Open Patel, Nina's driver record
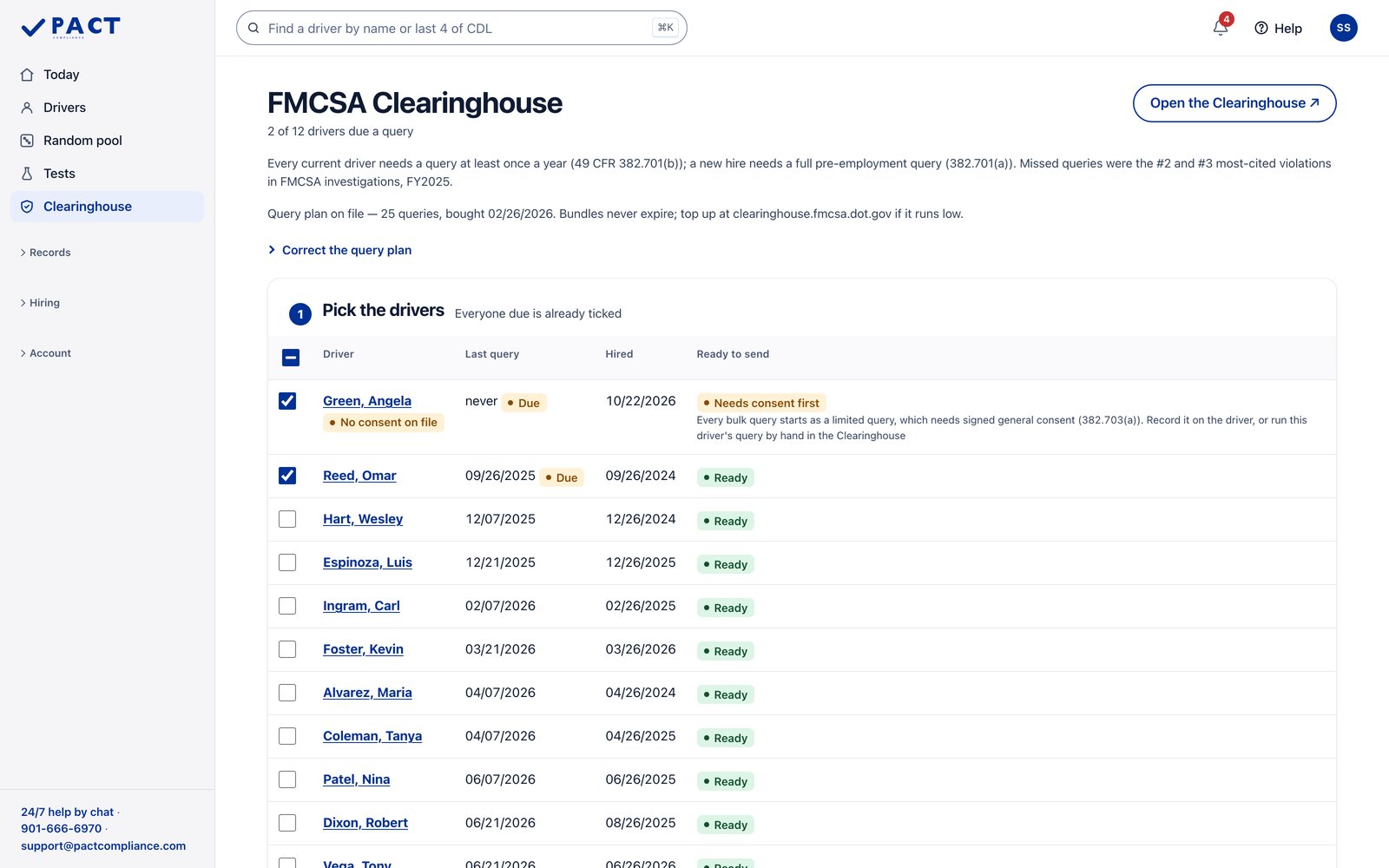1389x868 pixels. pyautogui.click(x=356, y=779)
